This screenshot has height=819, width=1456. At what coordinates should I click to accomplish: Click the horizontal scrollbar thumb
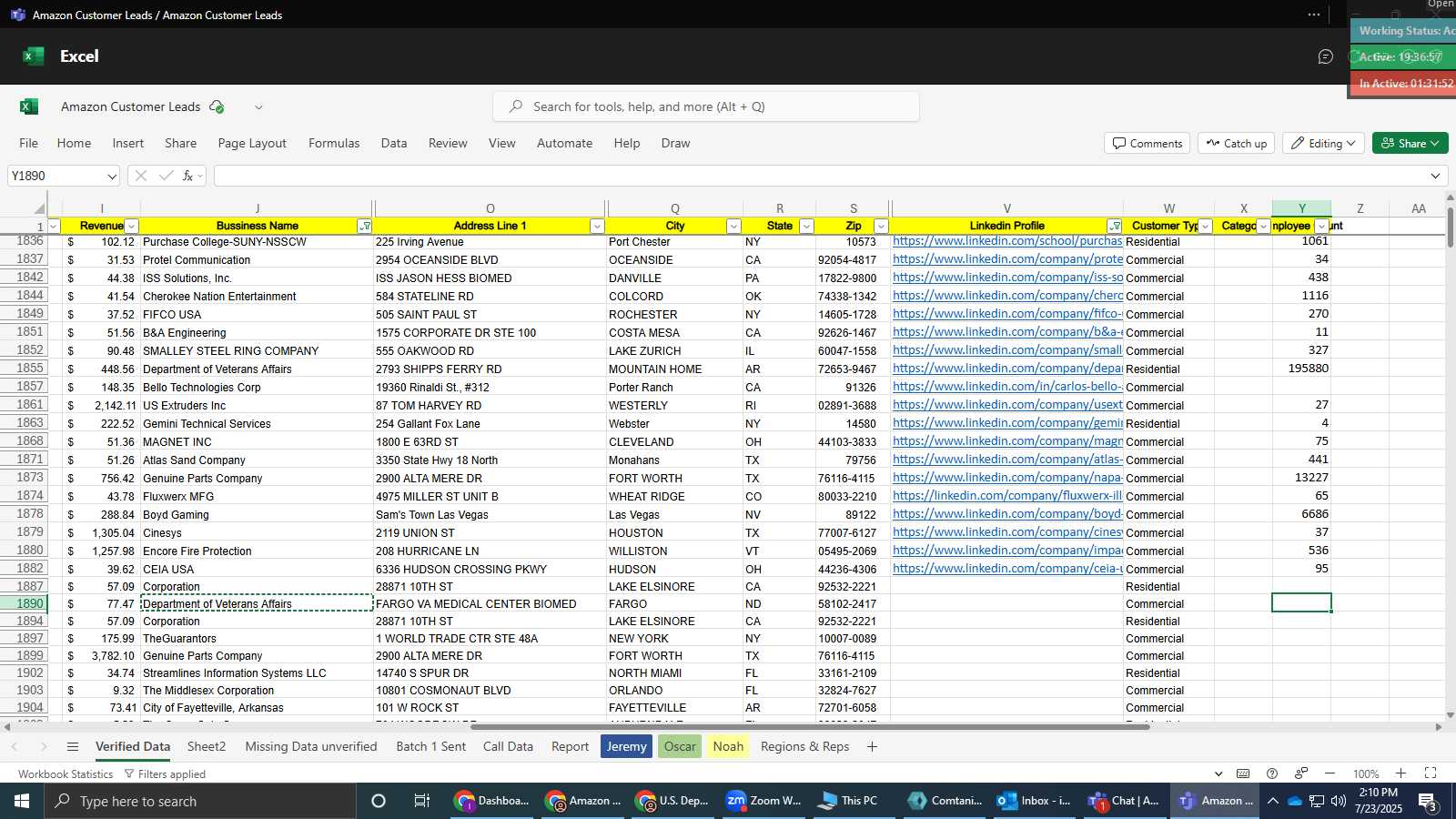(x=810, y=727)
